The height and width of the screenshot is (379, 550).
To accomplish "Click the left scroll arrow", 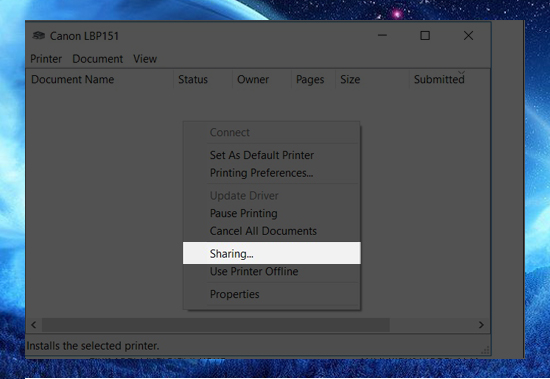I will pyautogui.click(x=34, y=325).
